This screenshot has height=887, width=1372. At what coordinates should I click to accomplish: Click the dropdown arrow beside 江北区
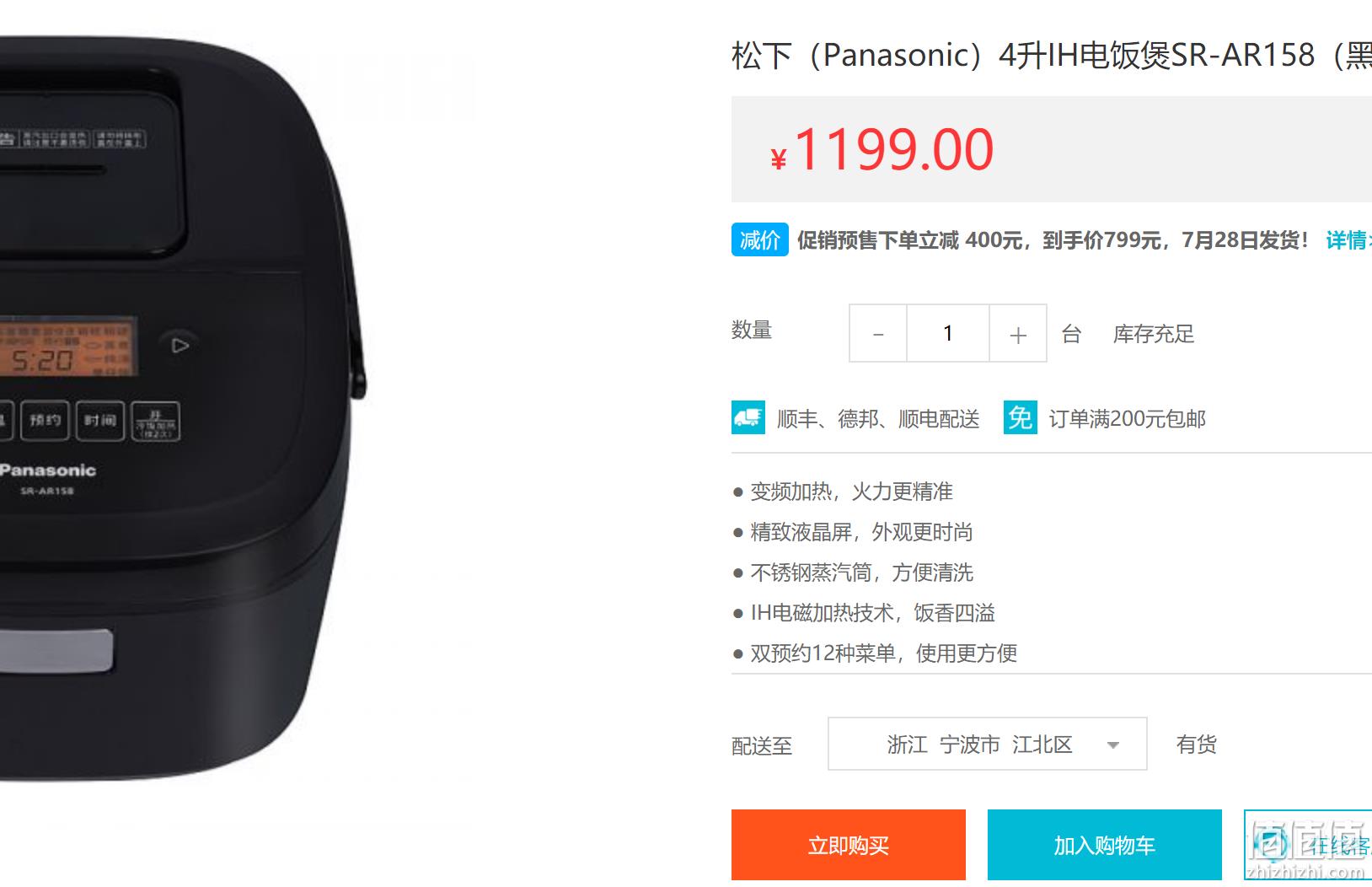coord(1113,745)
